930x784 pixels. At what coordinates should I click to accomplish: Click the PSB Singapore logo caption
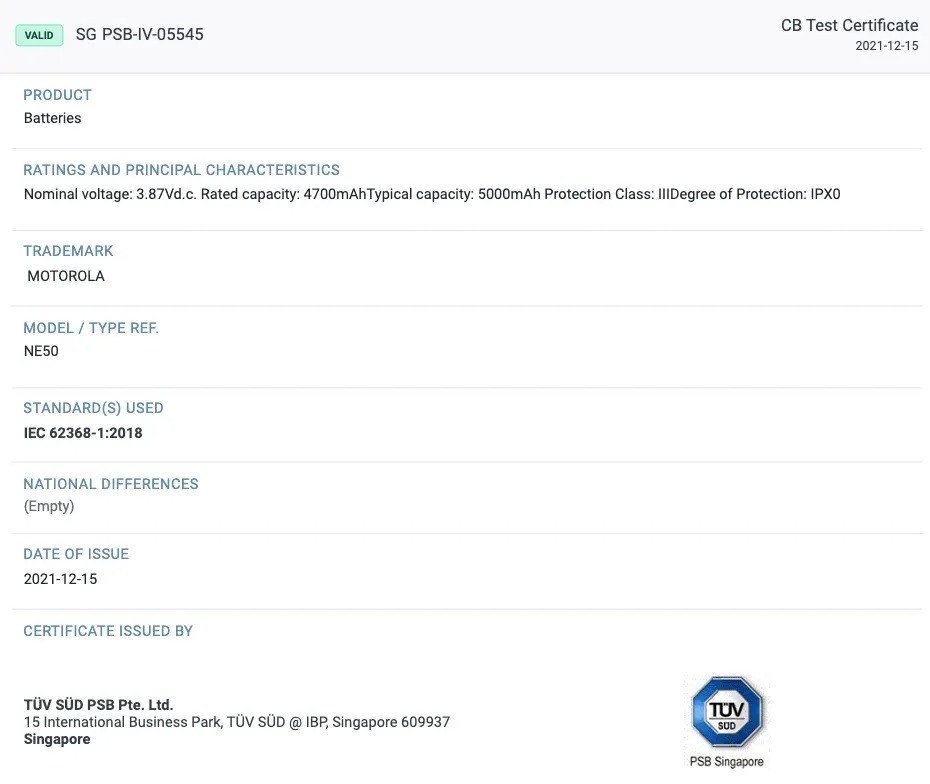pos(727,761)
